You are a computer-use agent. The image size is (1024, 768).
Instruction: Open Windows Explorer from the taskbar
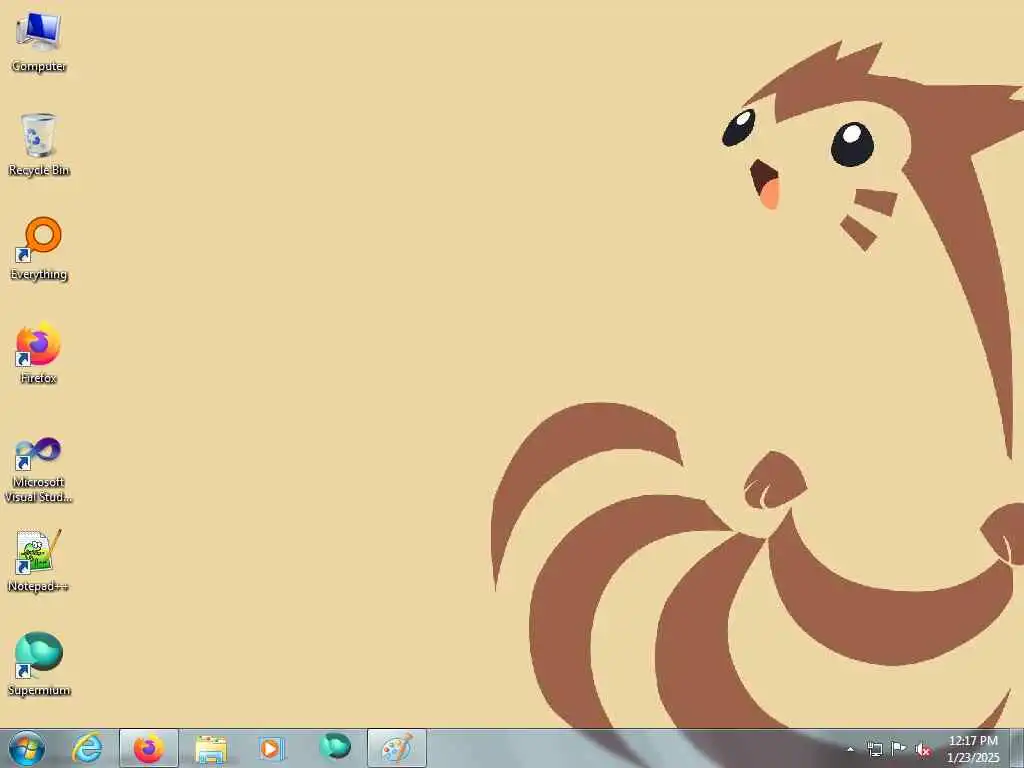[x=211, y=748]
